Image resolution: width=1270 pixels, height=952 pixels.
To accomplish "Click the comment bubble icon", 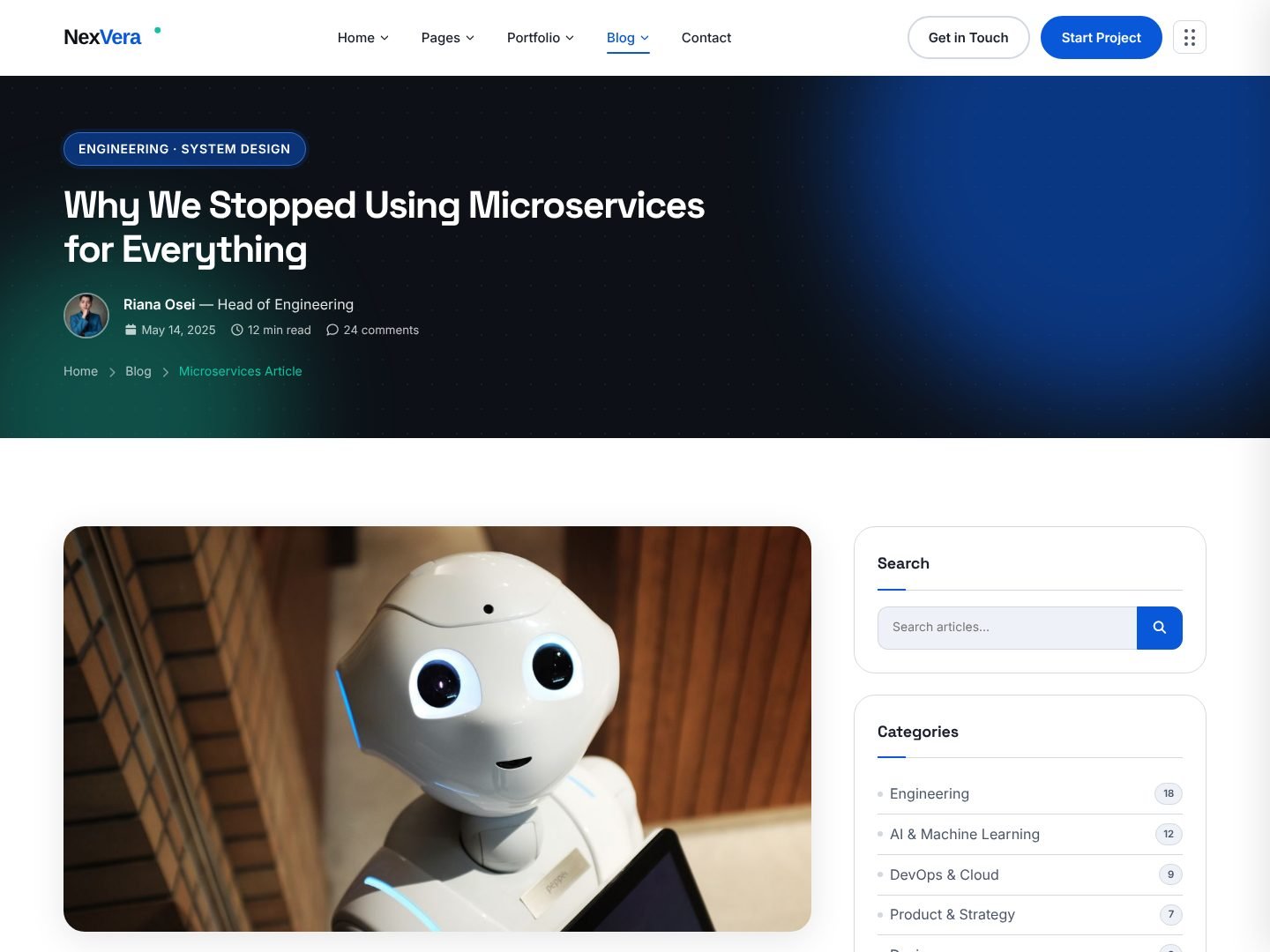I will [x=332, y=330].
